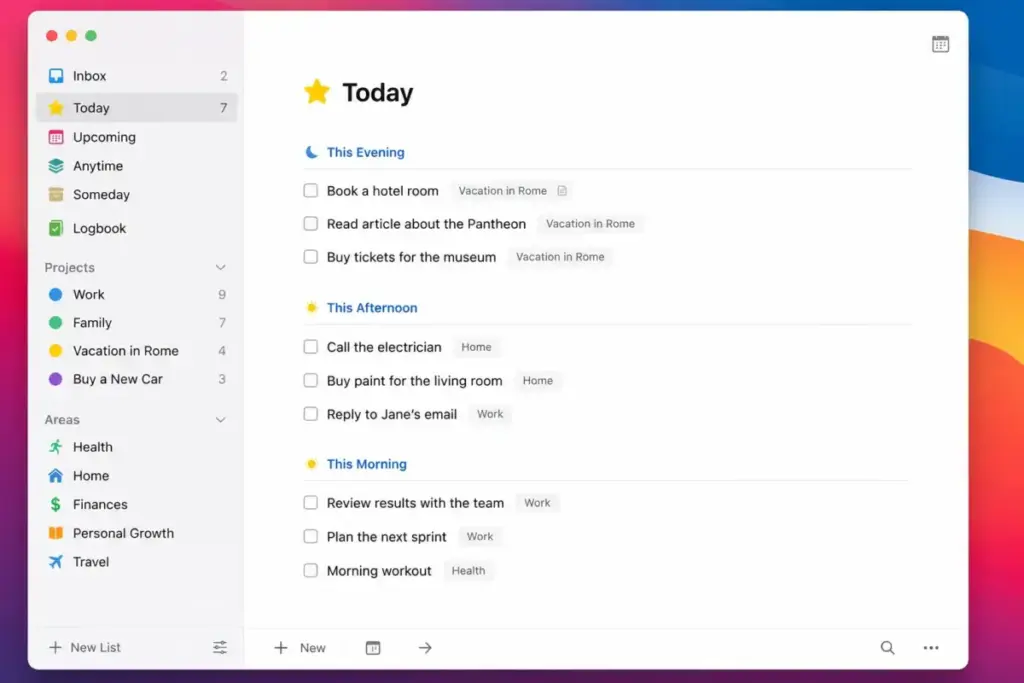Open the Upcoming list
The height and width of the screenshot is (683, 1024).
click(136, 137)
